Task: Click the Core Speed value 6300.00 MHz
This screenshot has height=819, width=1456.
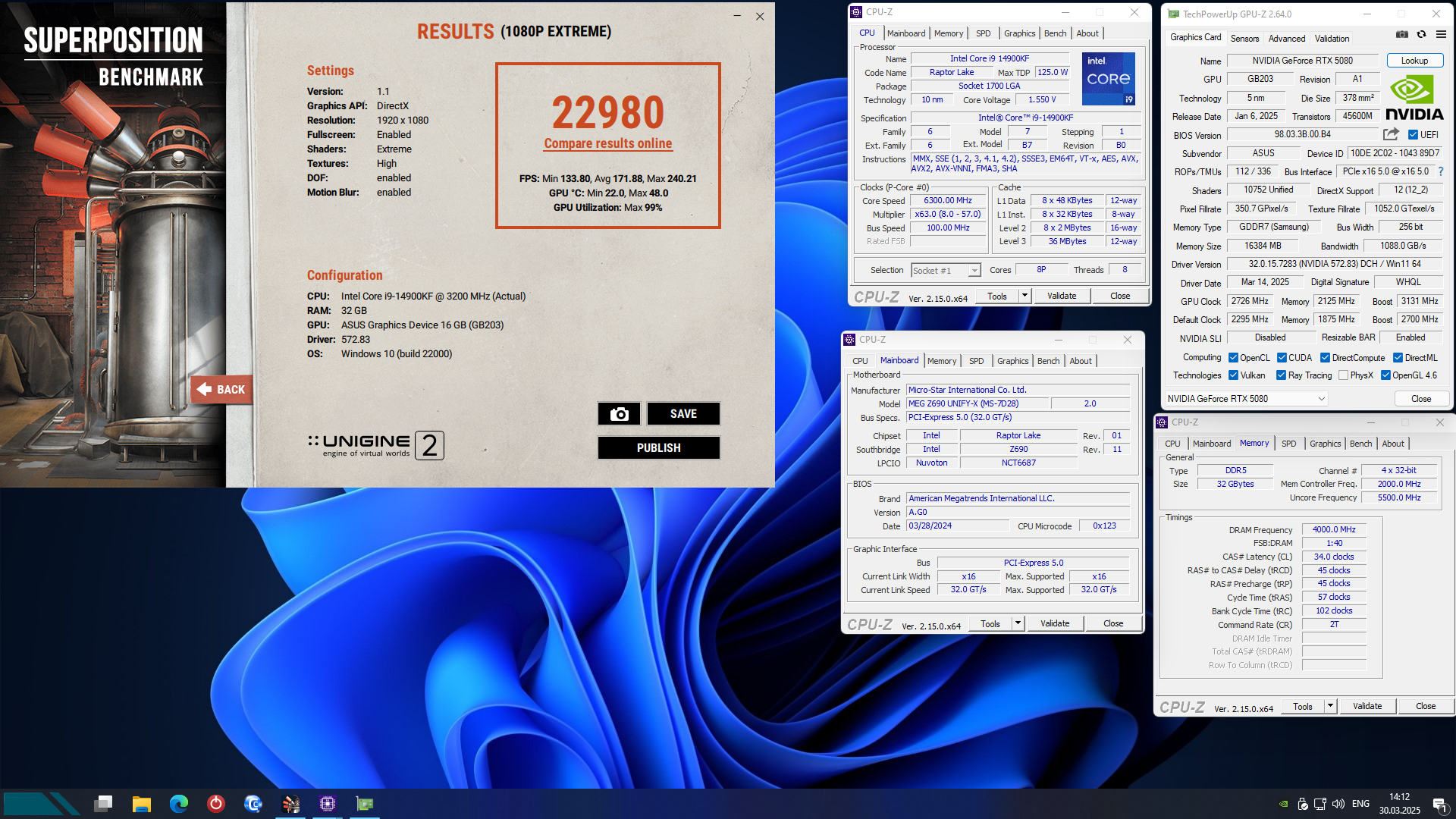Action: pyautogui.click(x=947, y=201)
